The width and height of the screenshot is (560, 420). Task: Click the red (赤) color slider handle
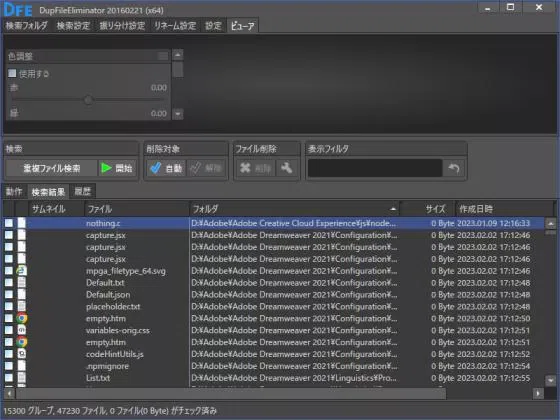pos(88,100)
